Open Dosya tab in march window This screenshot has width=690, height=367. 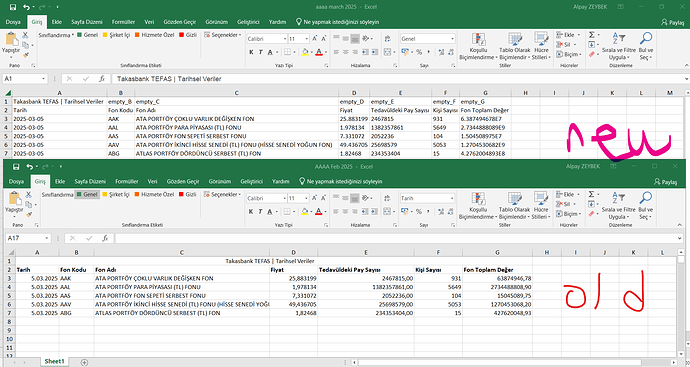tap(13, 22)
